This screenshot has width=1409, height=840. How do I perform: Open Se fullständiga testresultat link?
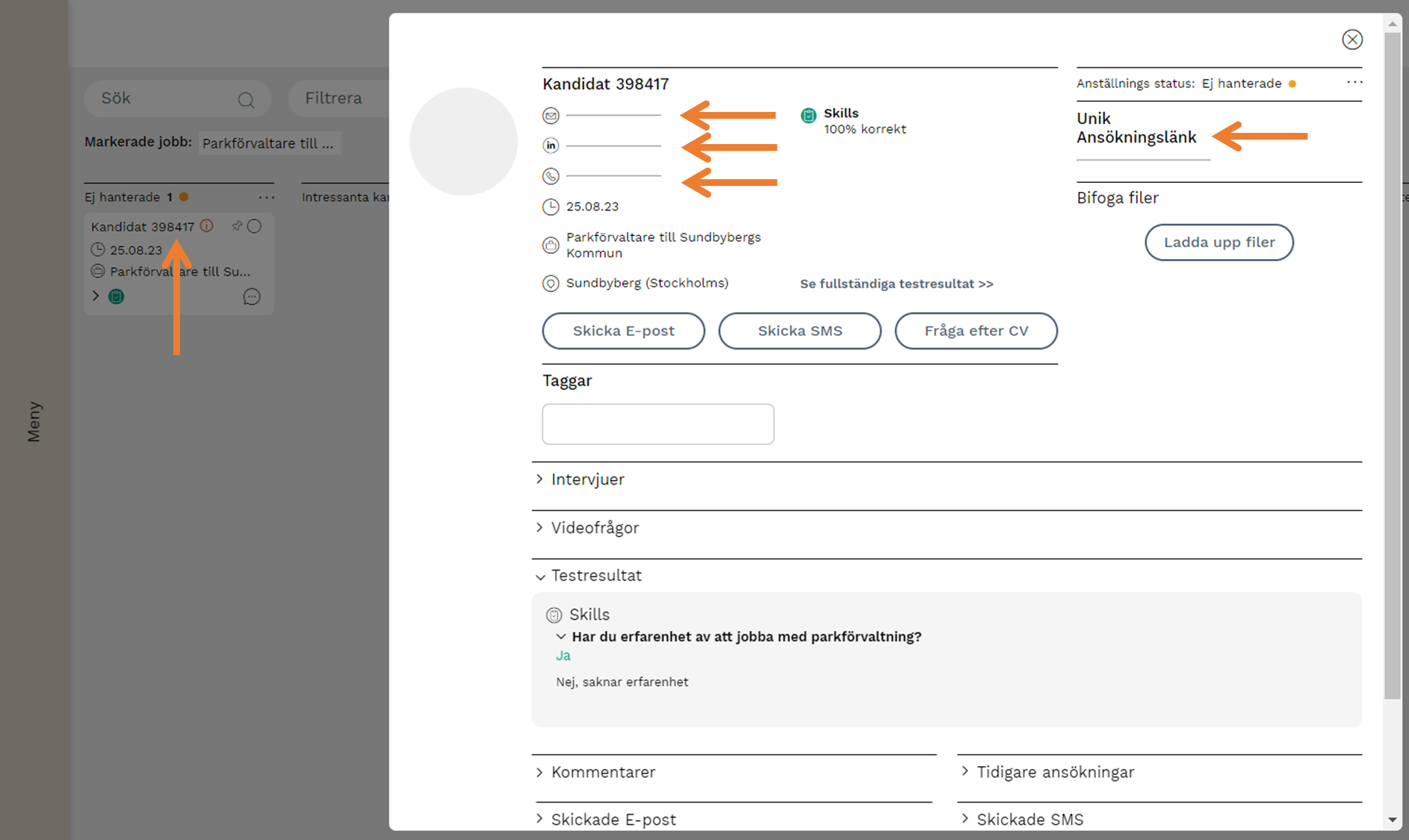[897, 284]
